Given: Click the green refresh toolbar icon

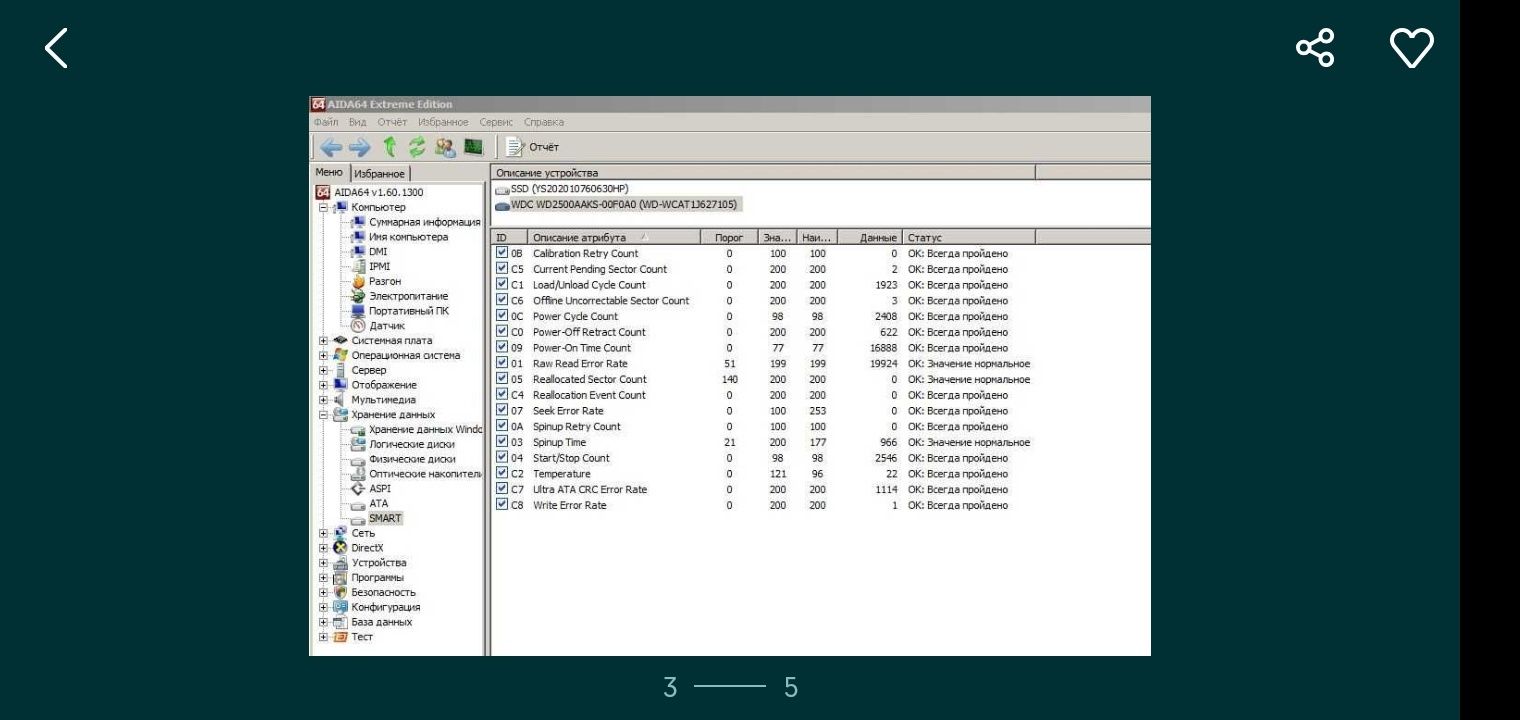Looking at the screenshot, I should click(x=417, y=147).
